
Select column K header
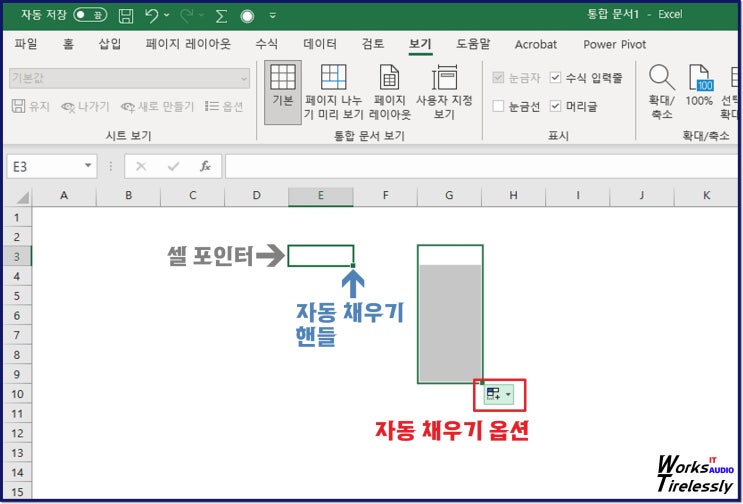tap(706, 196)
